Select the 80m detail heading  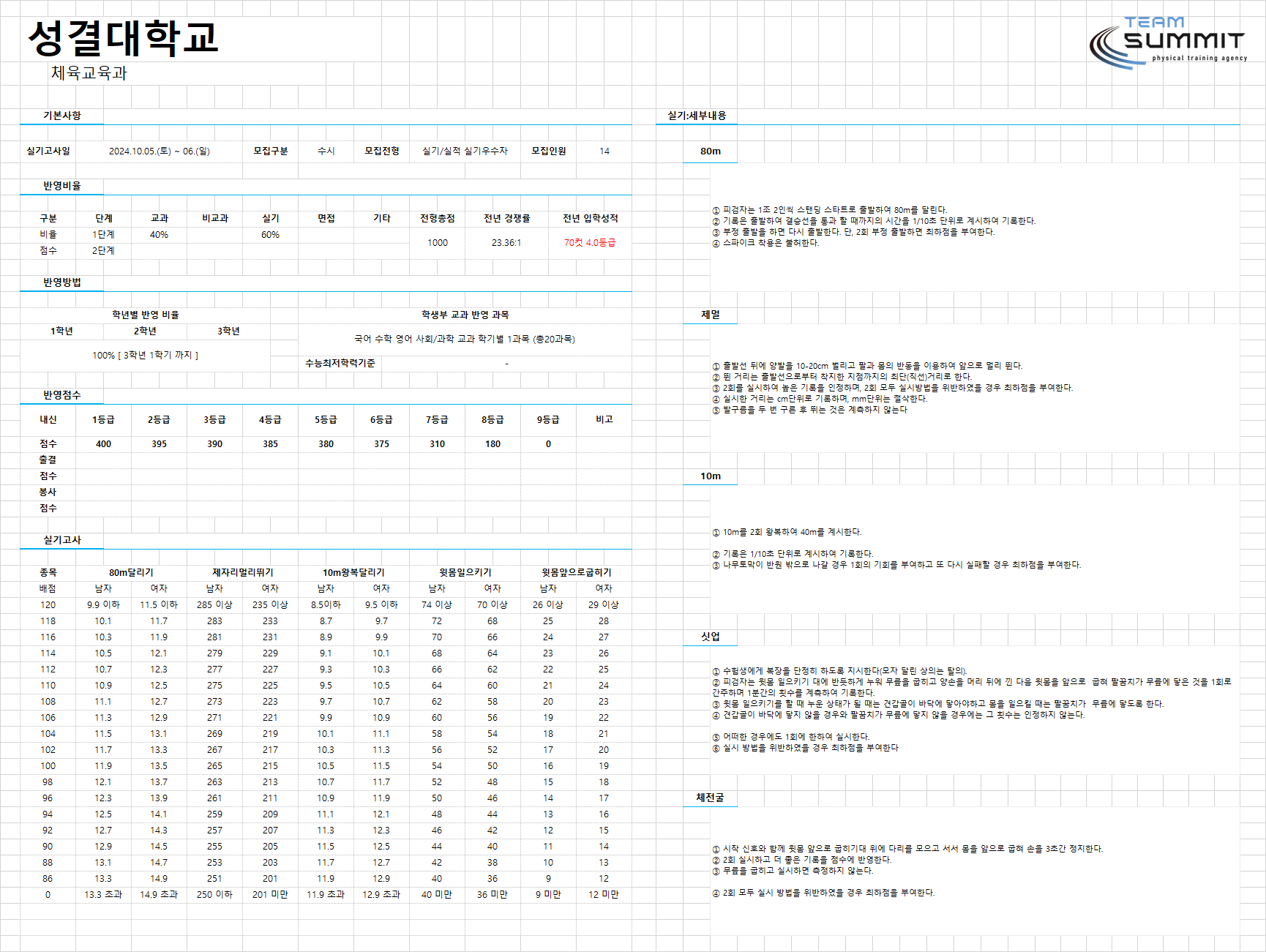click(710, 151)
